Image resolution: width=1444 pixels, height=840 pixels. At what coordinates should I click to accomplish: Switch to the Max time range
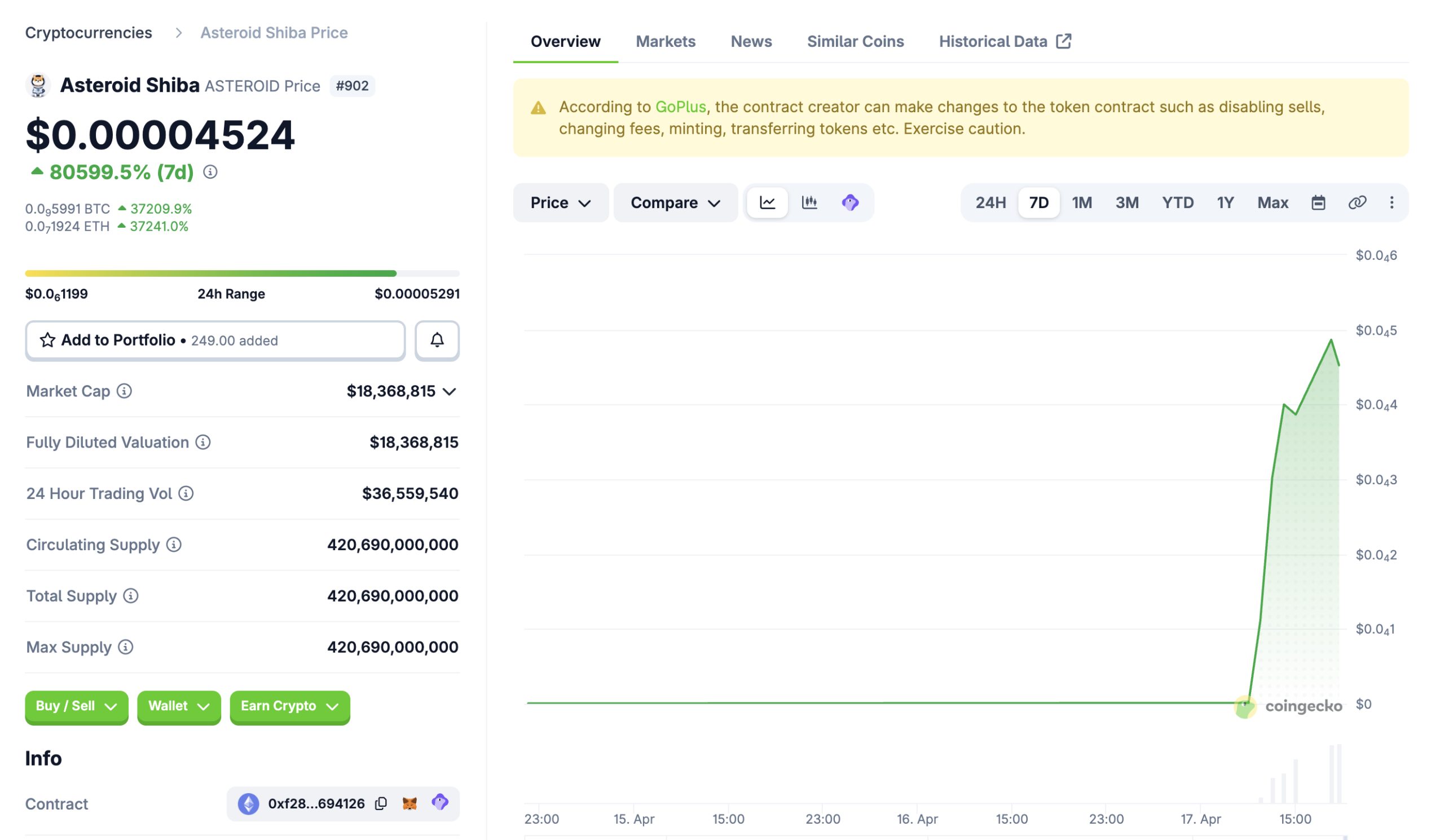pos(1273,203)
